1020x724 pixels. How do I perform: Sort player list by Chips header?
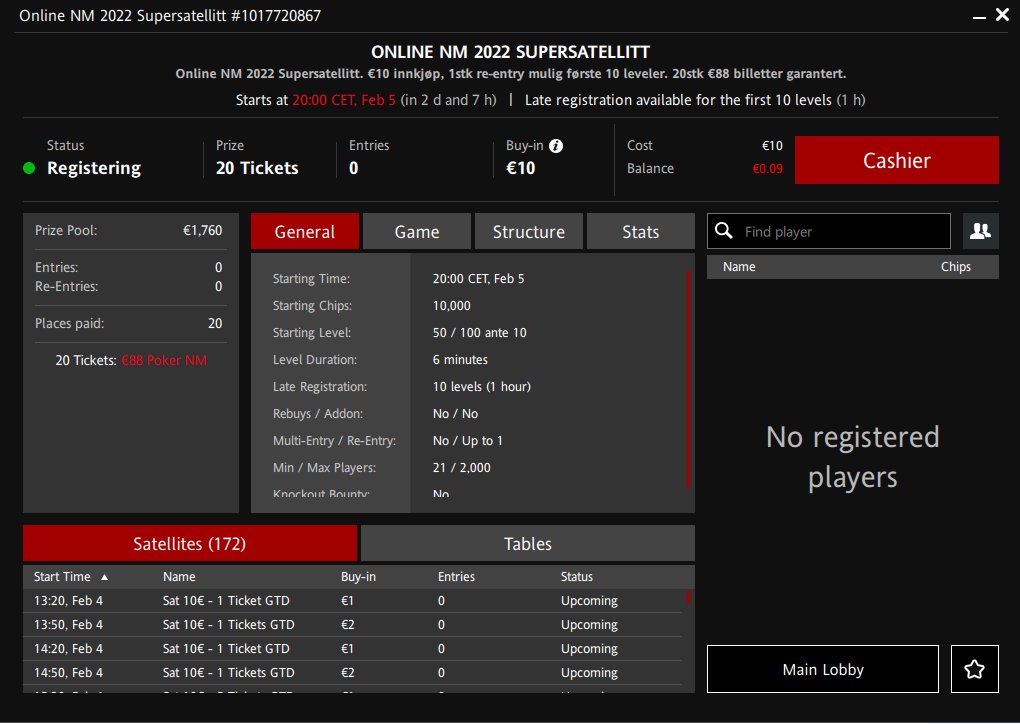(956, 267)
